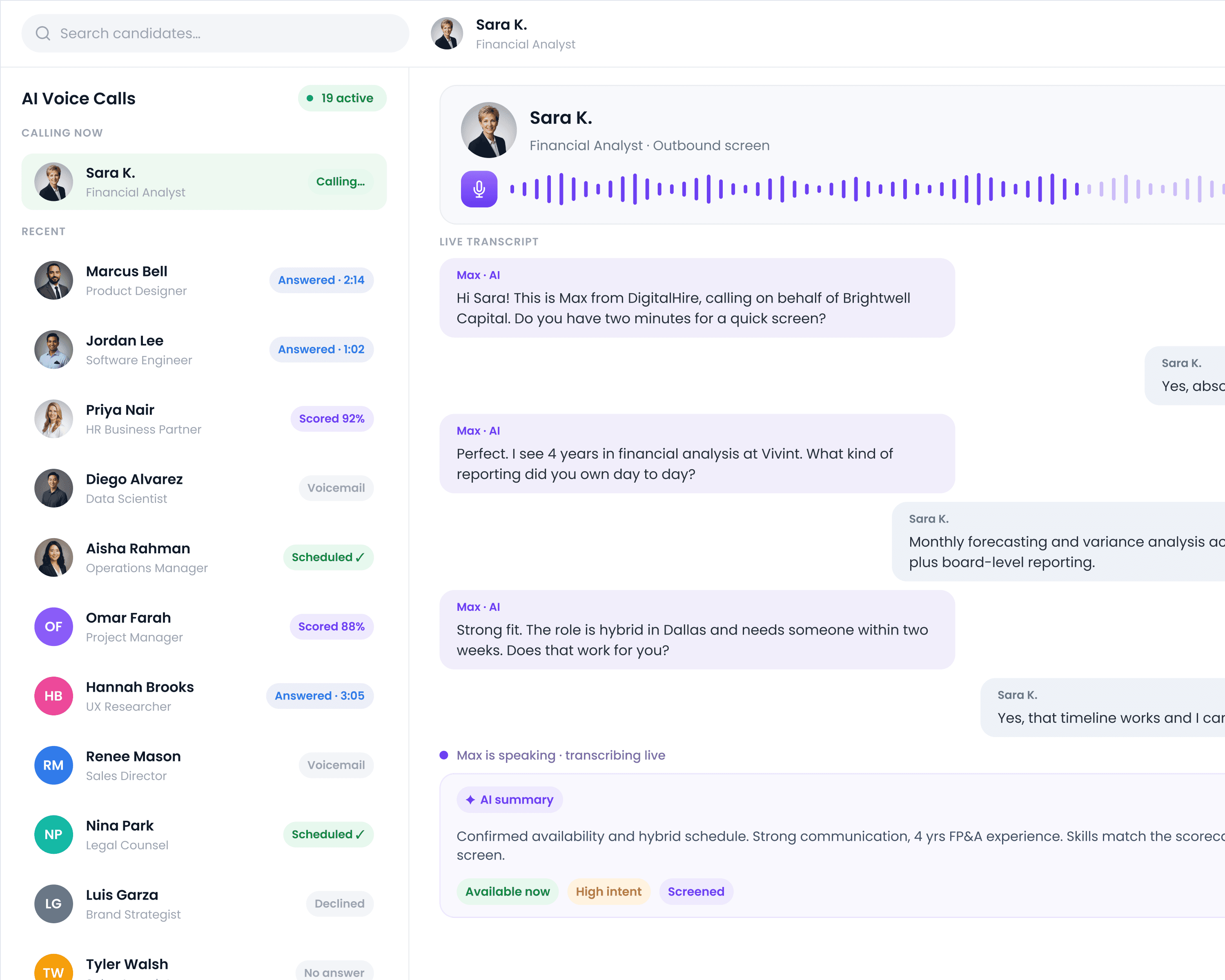The height and width of the screenshot is (980, 1225).
Task: Click the Declined badge
Action: tap(340, 904)
